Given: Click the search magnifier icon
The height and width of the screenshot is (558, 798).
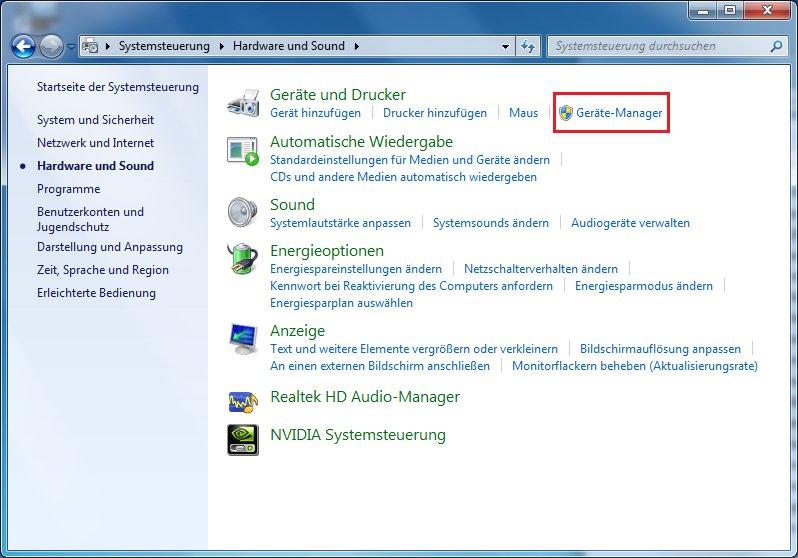Looking at the screenshot, I should pos(777,46).
